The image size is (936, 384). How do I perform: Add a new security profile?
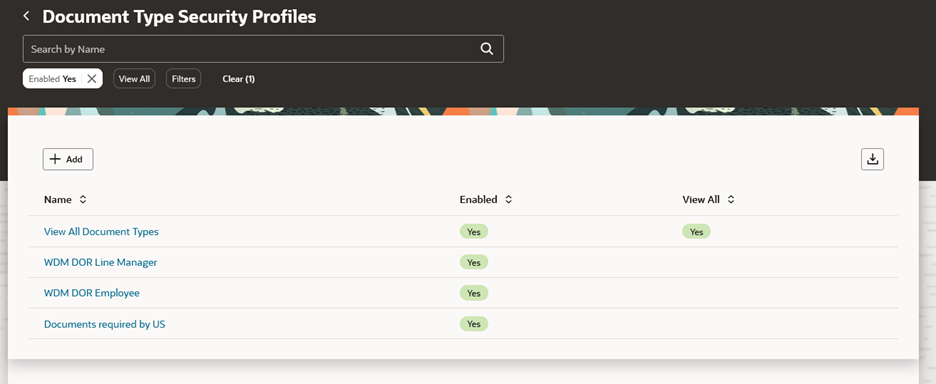pos(68,159)
